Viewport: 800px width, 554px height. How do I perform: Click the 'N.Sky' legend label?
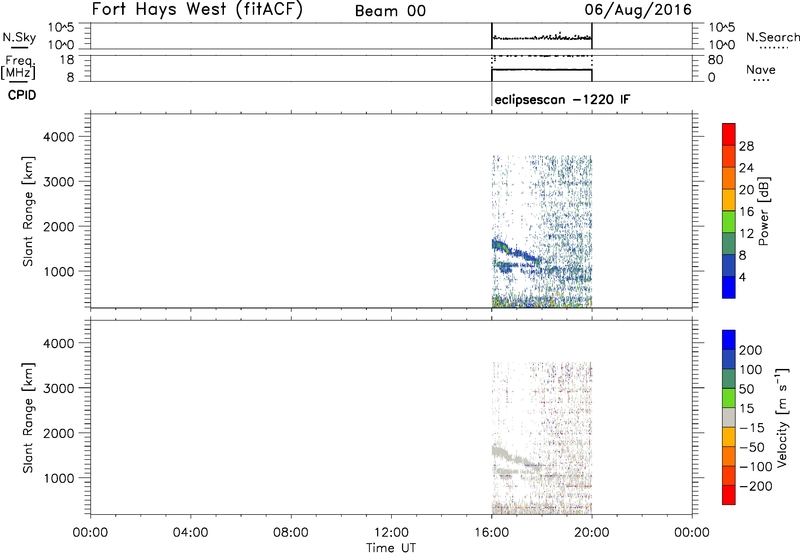pos(19,37)
